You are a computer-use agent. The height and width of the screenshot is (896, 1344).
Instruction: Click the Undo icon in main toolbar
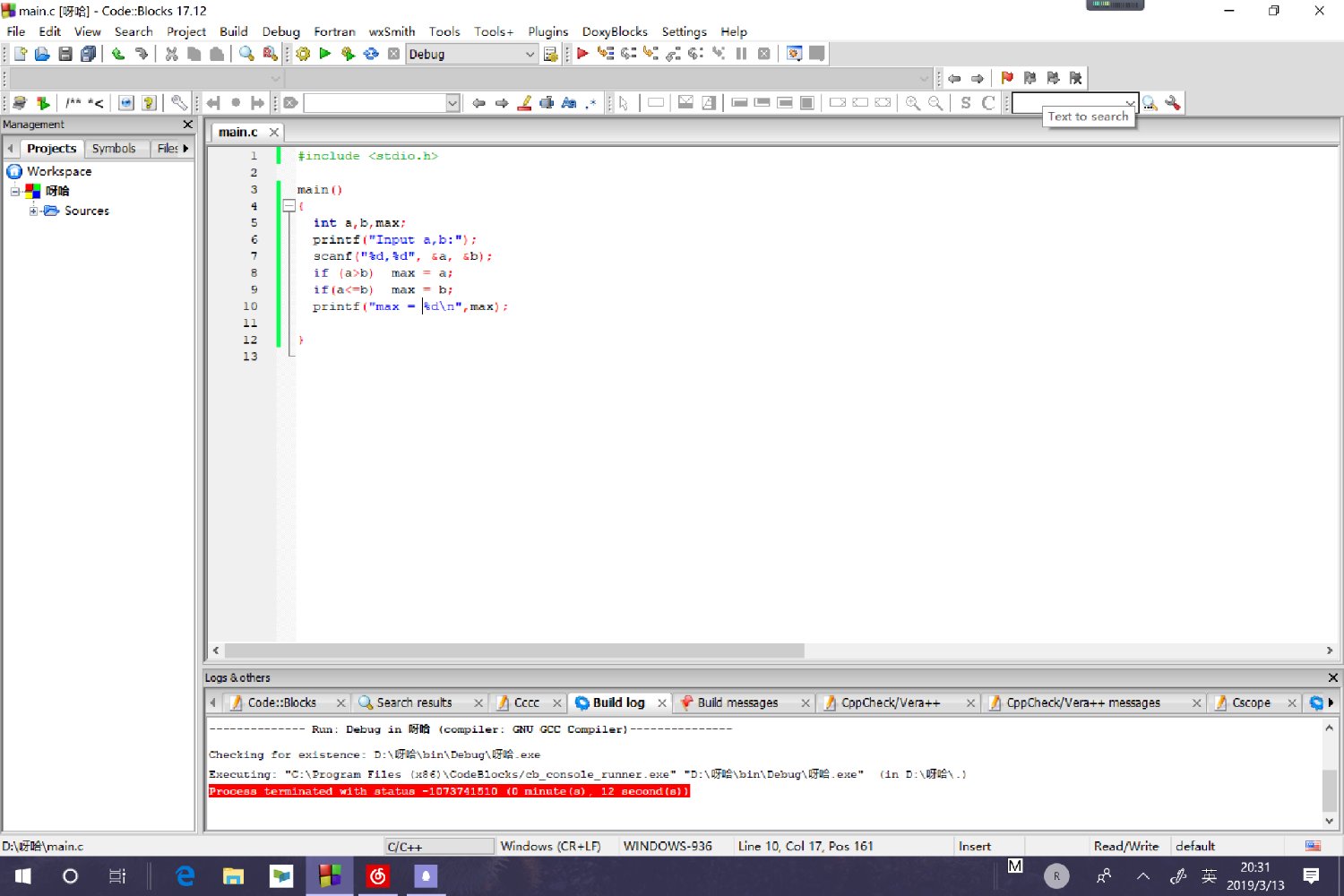pyautogui.click(x=118, y=54)
